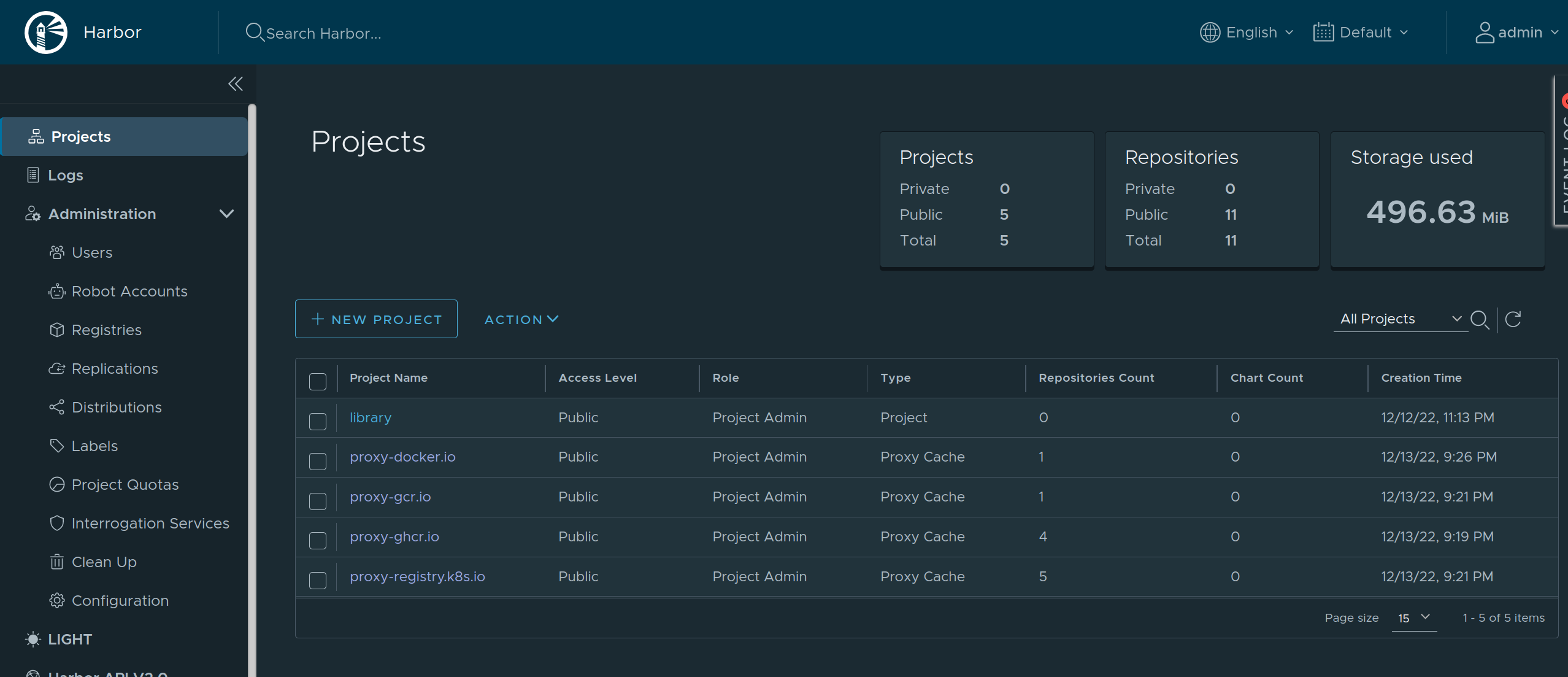Open the Replications section
This screenshot has width=1568, height=677.
click(x=115, y=368)
